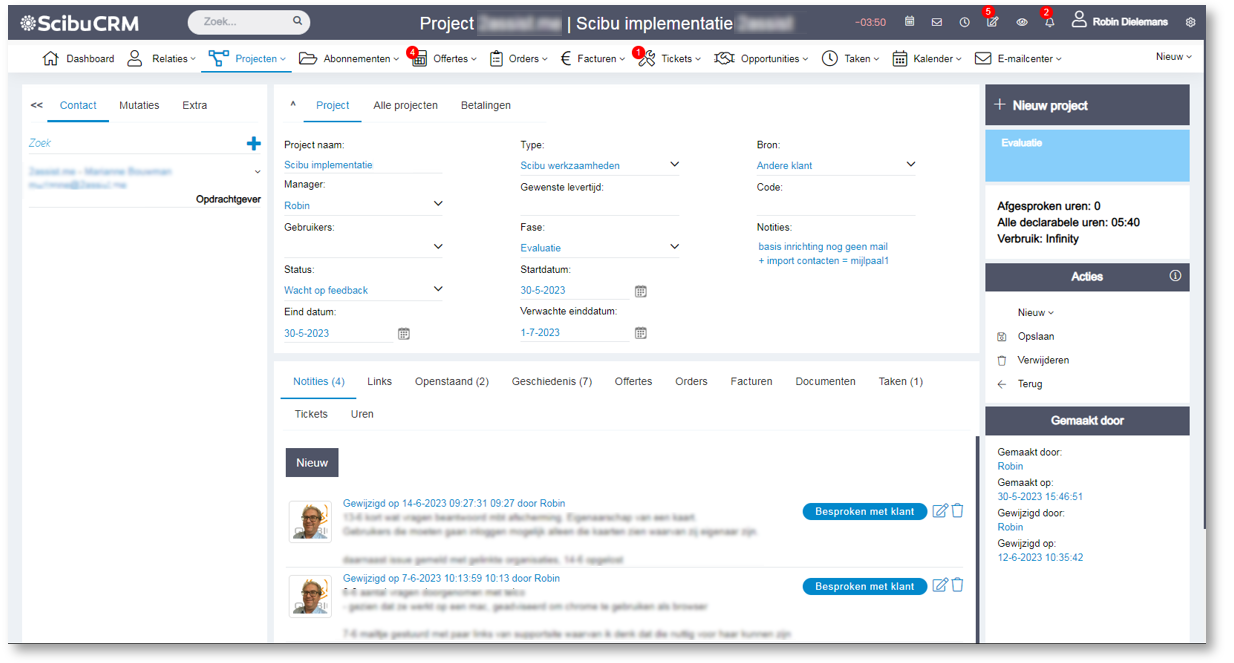Image resolution: width=1234 pixels, height=663 pixels.
Task: Open the Startdatum calendar picker
Action: click(x=641, y=291)
